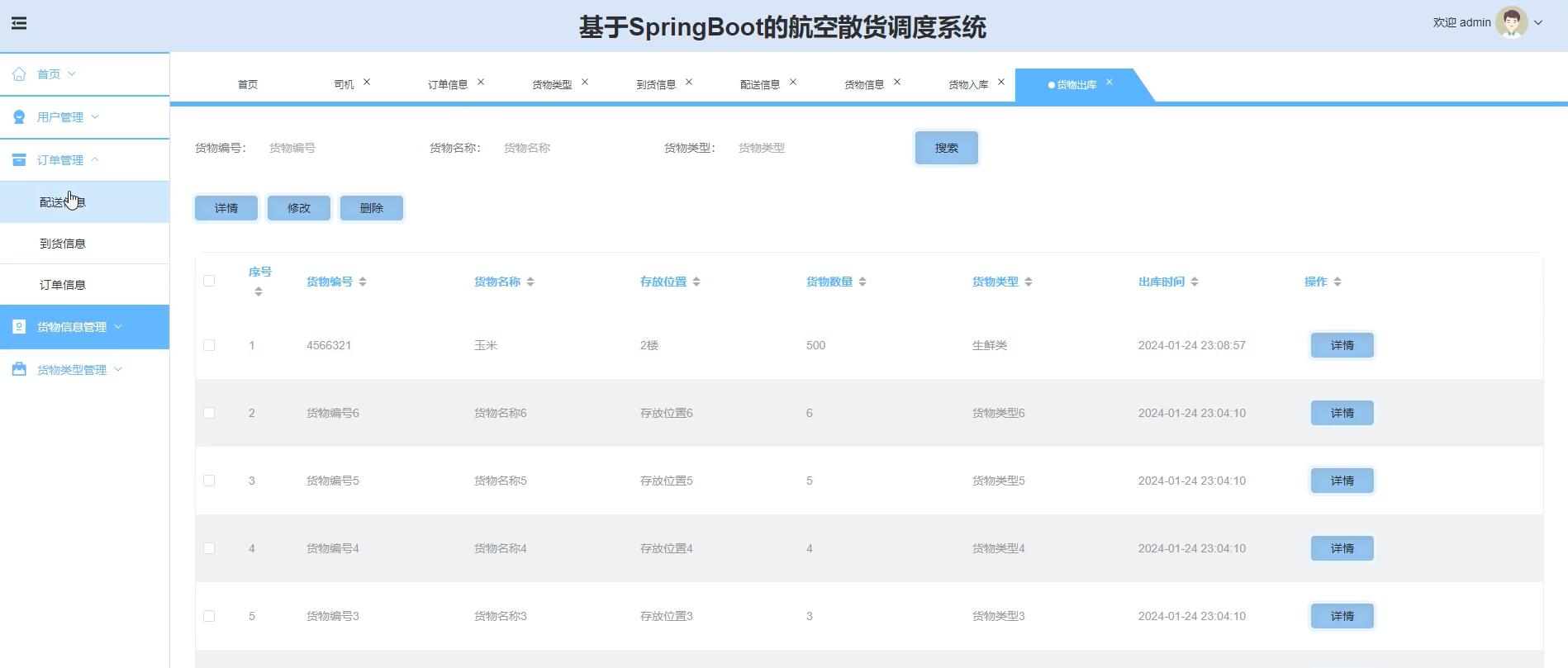This screenshot has width=1568, height=668.
Task: Open 详情 for row 货物编号3
Action: 1342,616
